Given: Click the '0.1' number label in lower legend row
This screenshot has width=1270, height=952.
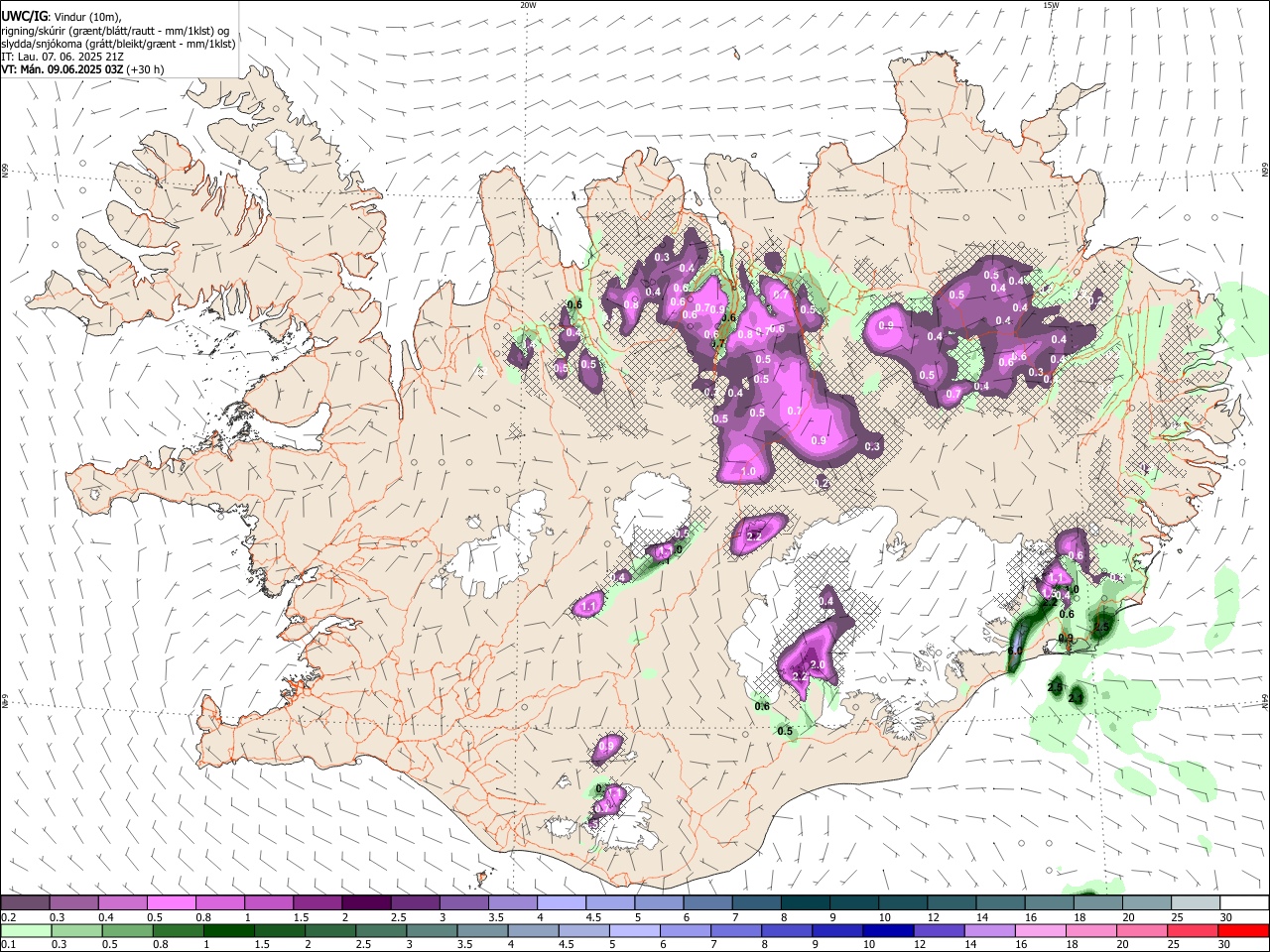Looking at the screenshot, I should click(8, 945).
